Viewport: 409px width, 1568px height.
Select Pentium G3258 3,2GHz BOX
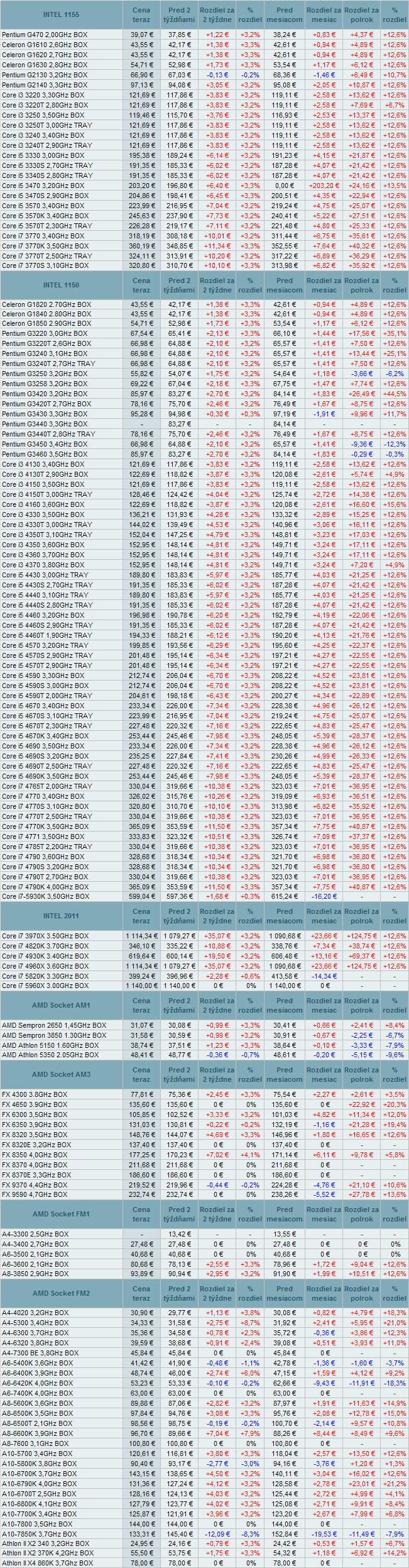pos(45,384)
